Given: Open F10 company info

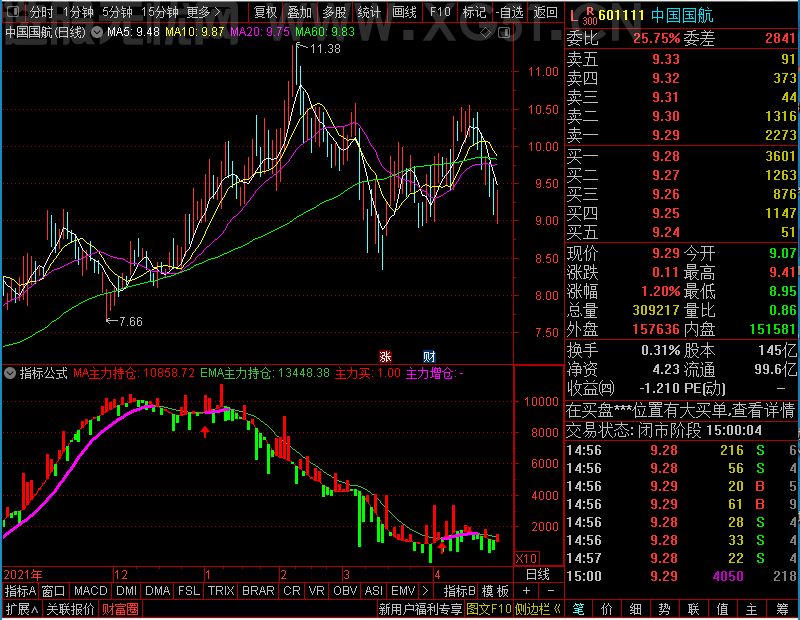Looking at the screenshot, I should point(440,12).
